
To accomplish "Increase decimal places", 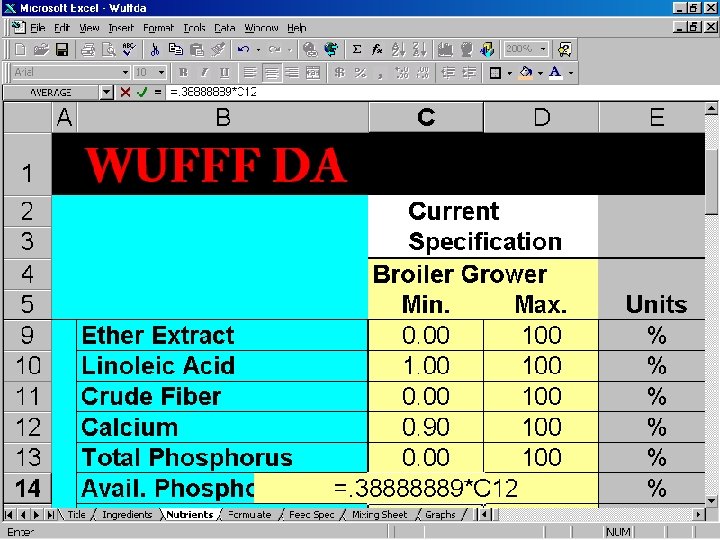I will pos(402,73).
